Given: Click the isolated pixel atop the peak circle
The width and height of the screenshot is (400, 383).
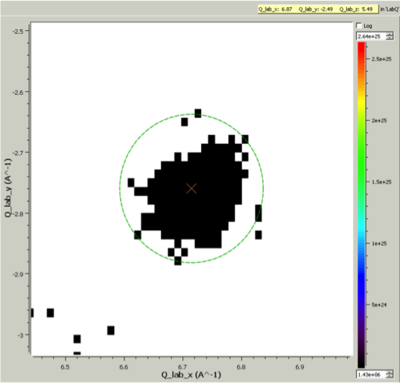Looking at the screenshot, I should pos(198,113).
